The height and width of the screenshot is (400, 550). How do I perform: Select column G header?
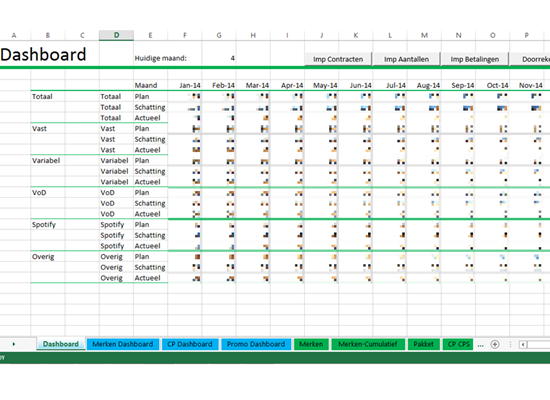coord(219,35)
